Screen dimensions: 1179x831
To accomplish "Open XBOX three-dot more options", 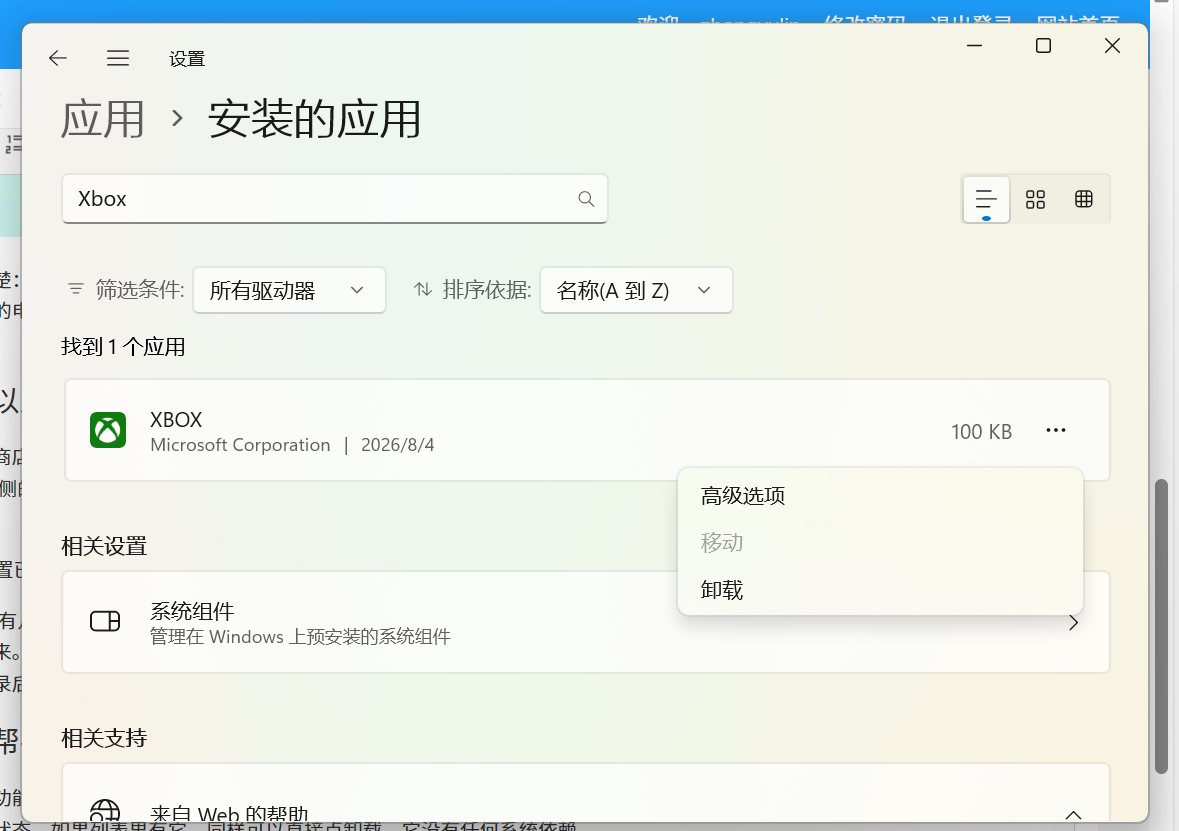I will [x=1056, y=430].
